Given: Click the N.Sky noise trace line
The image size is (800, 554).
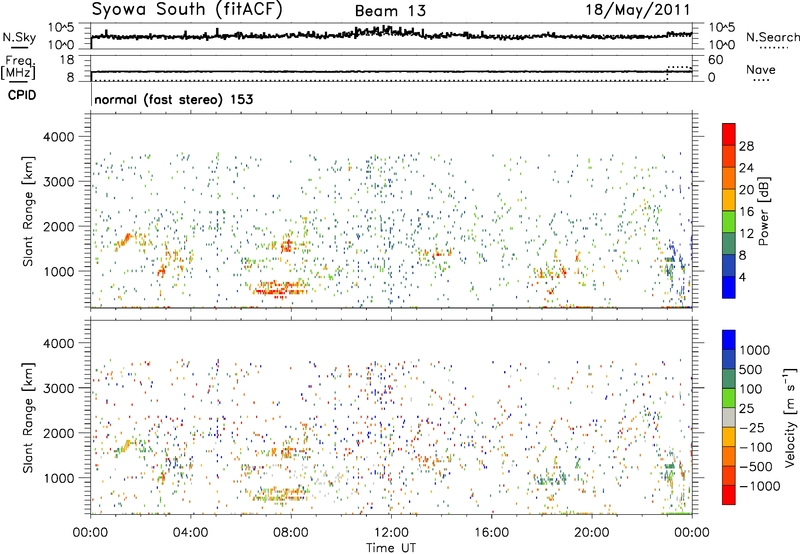Looking at the screenshot, I should click(391, 35).
